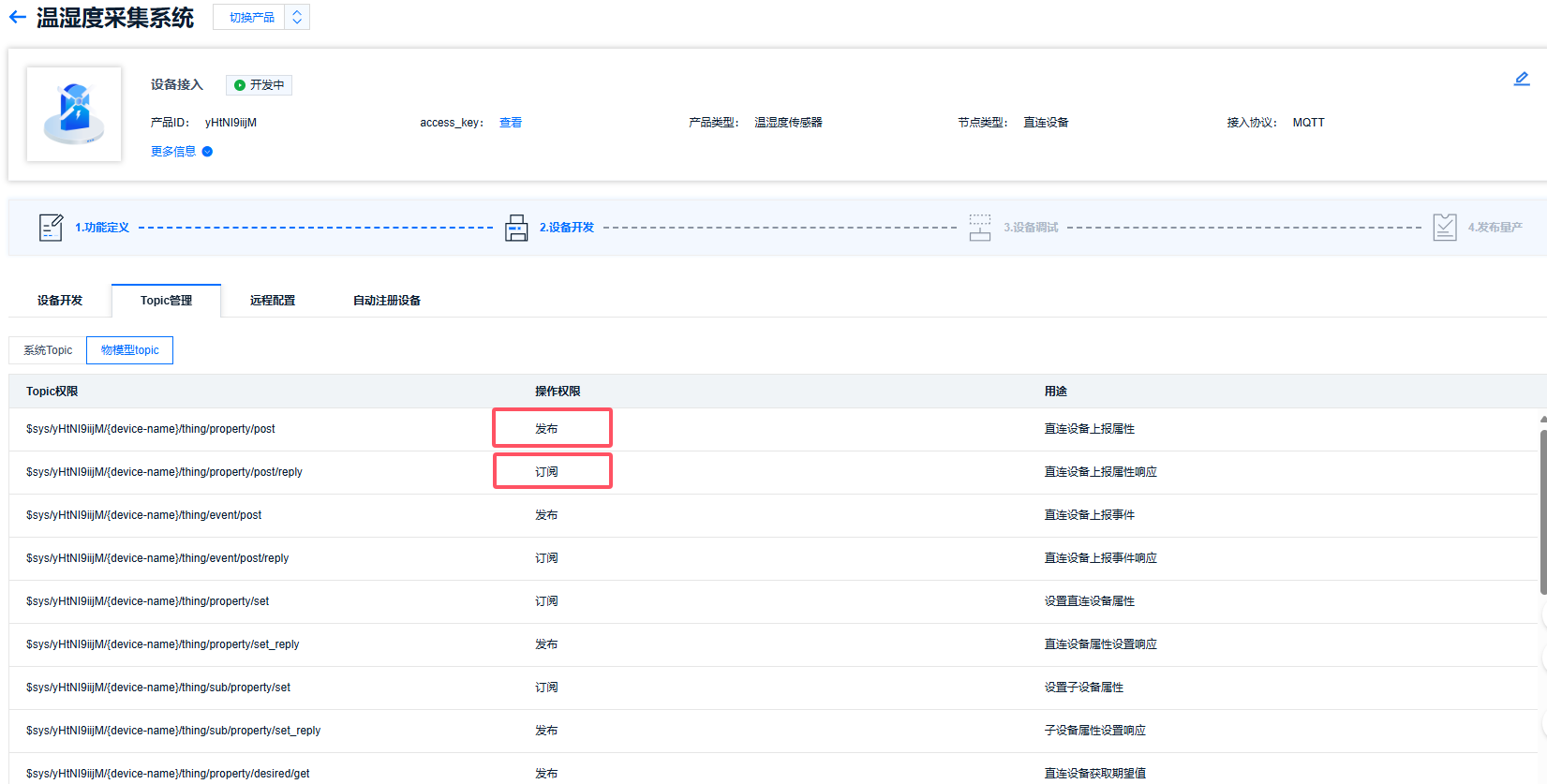Click the green 开发中 status badge

tap(259, 85)
